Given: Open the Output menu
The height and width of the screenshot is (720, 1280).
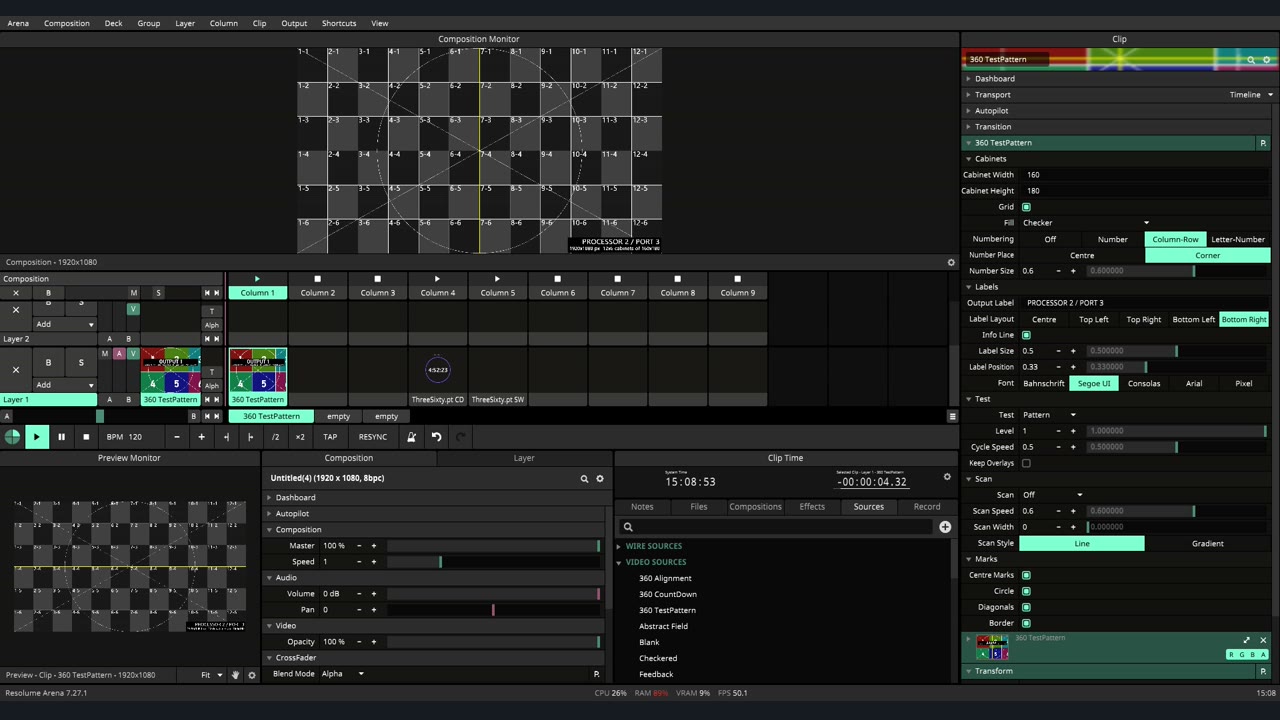Looking at the screenshot, I should tap(294, 23).
